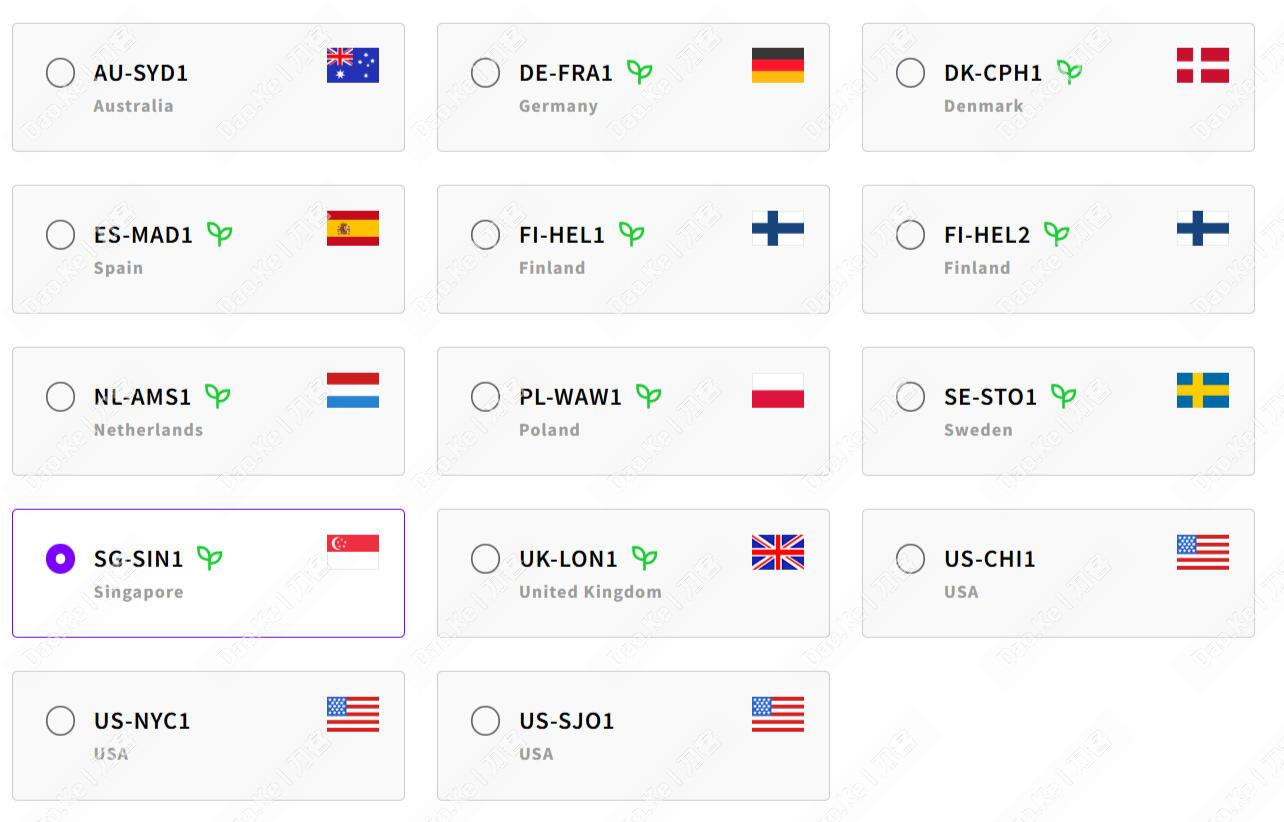Click the United Kingdom flag icon
Image resolution: width=1284 pixels, height=822 pixels.
[x=777, y=552]
